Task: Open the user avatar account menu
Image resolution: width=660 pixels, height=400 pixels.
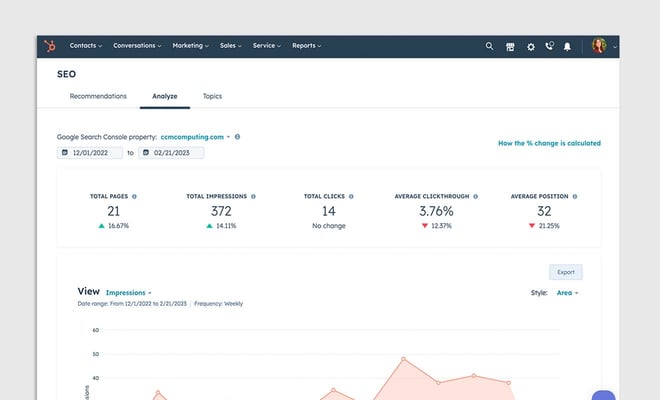Action: tap(599, 45)
